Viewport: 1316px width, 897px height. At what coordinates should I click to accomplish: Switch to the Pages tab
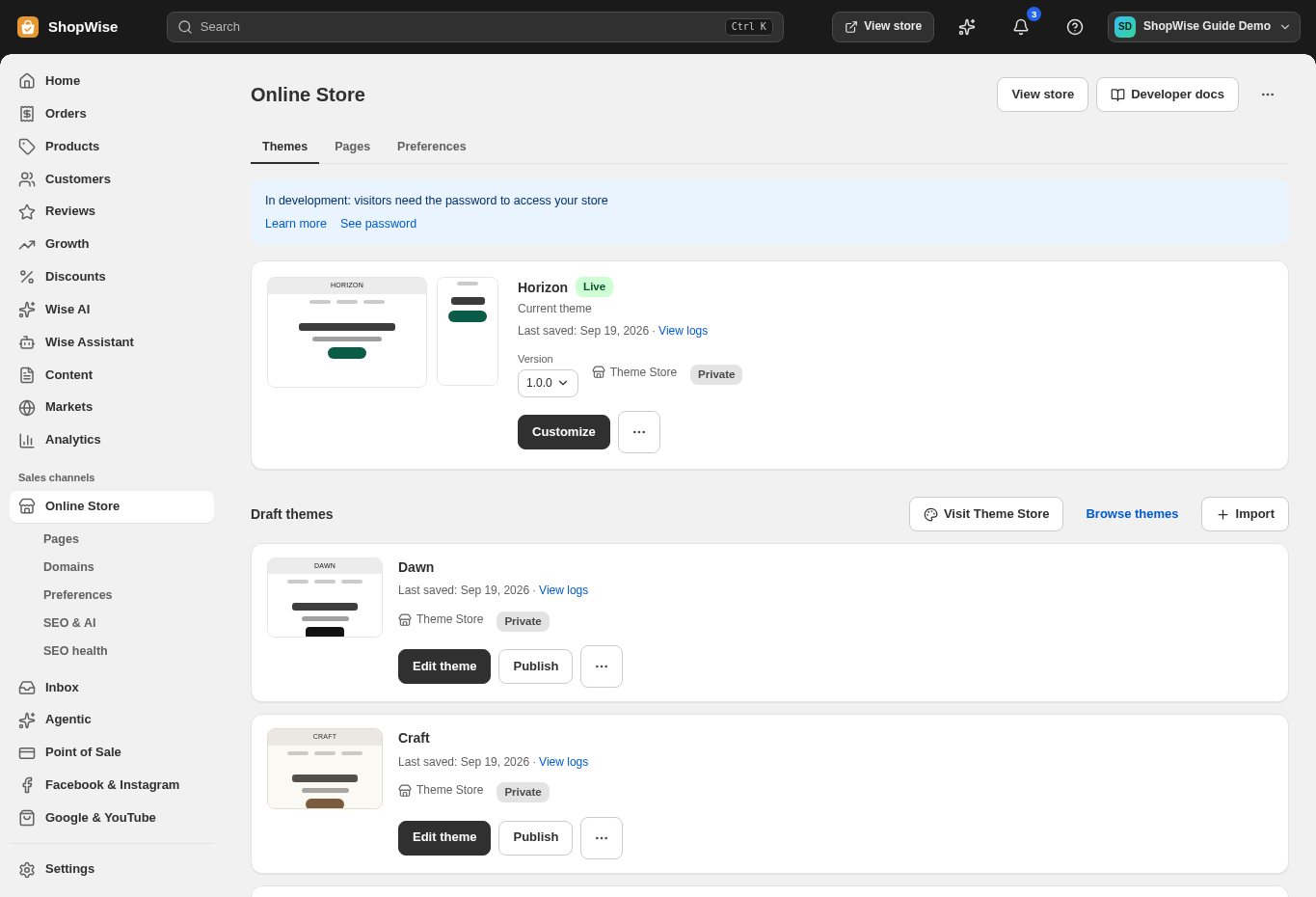[x=352, y=147]
